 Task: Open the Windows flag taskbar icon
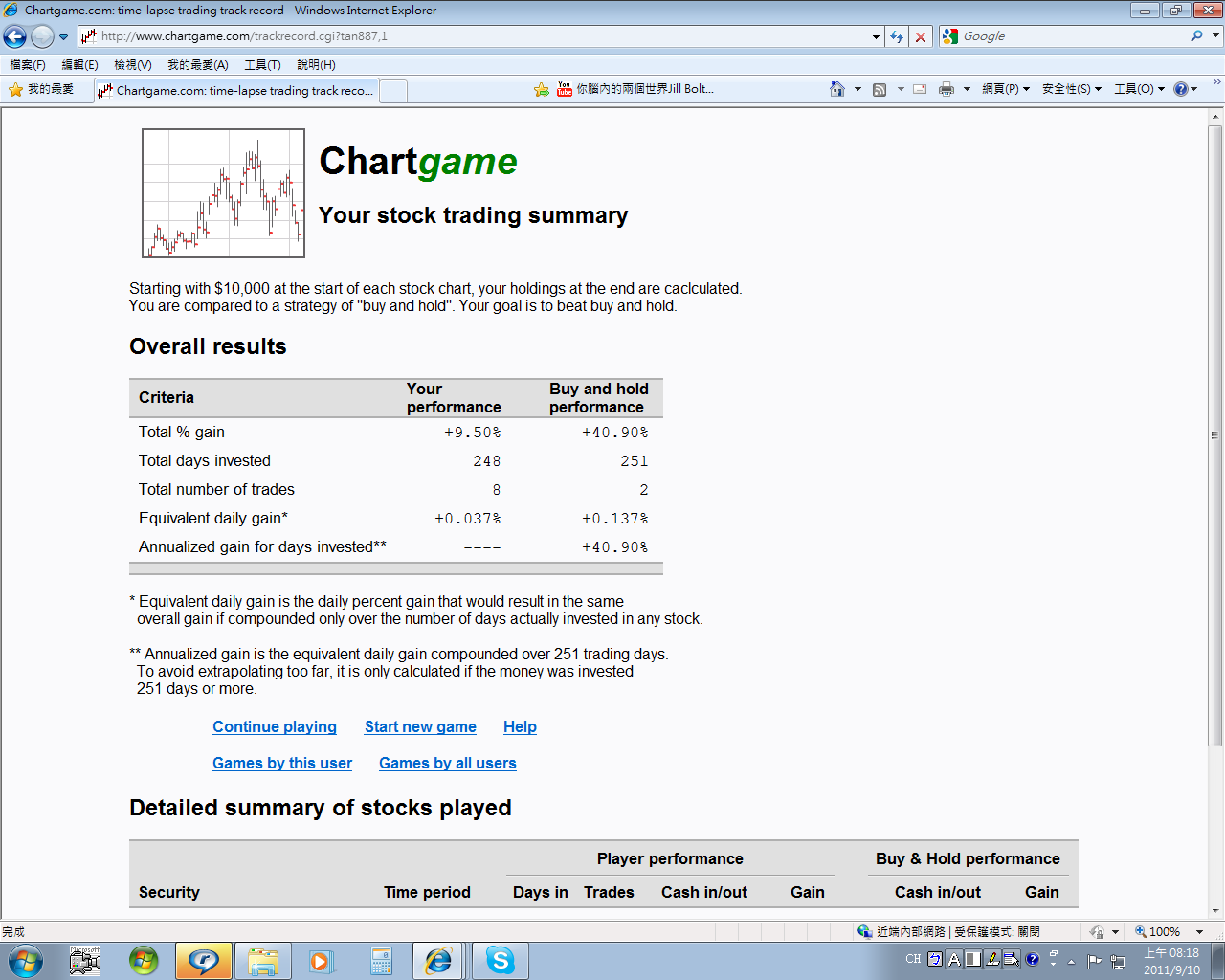[x=144, y=961]
